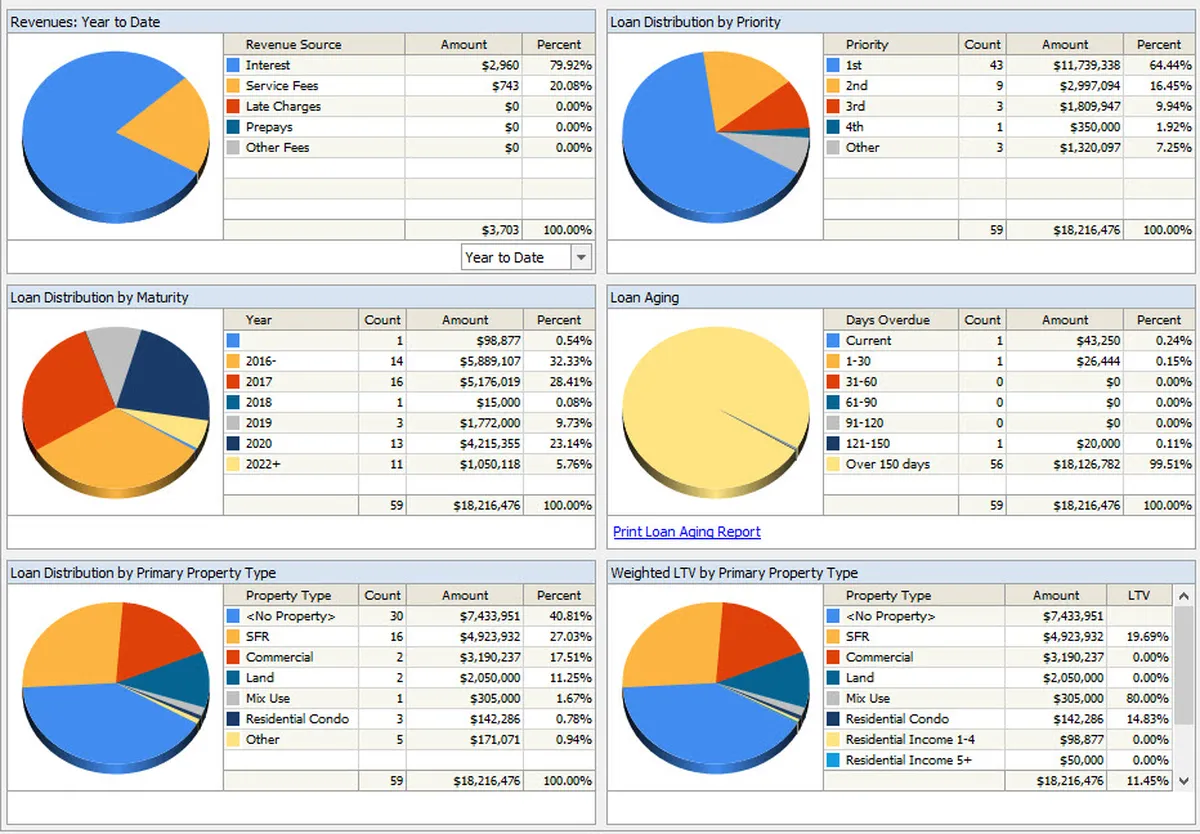Click the $2,960 interest amount cell
Screen dimensions: 1200x834
(x=463, y=65)
